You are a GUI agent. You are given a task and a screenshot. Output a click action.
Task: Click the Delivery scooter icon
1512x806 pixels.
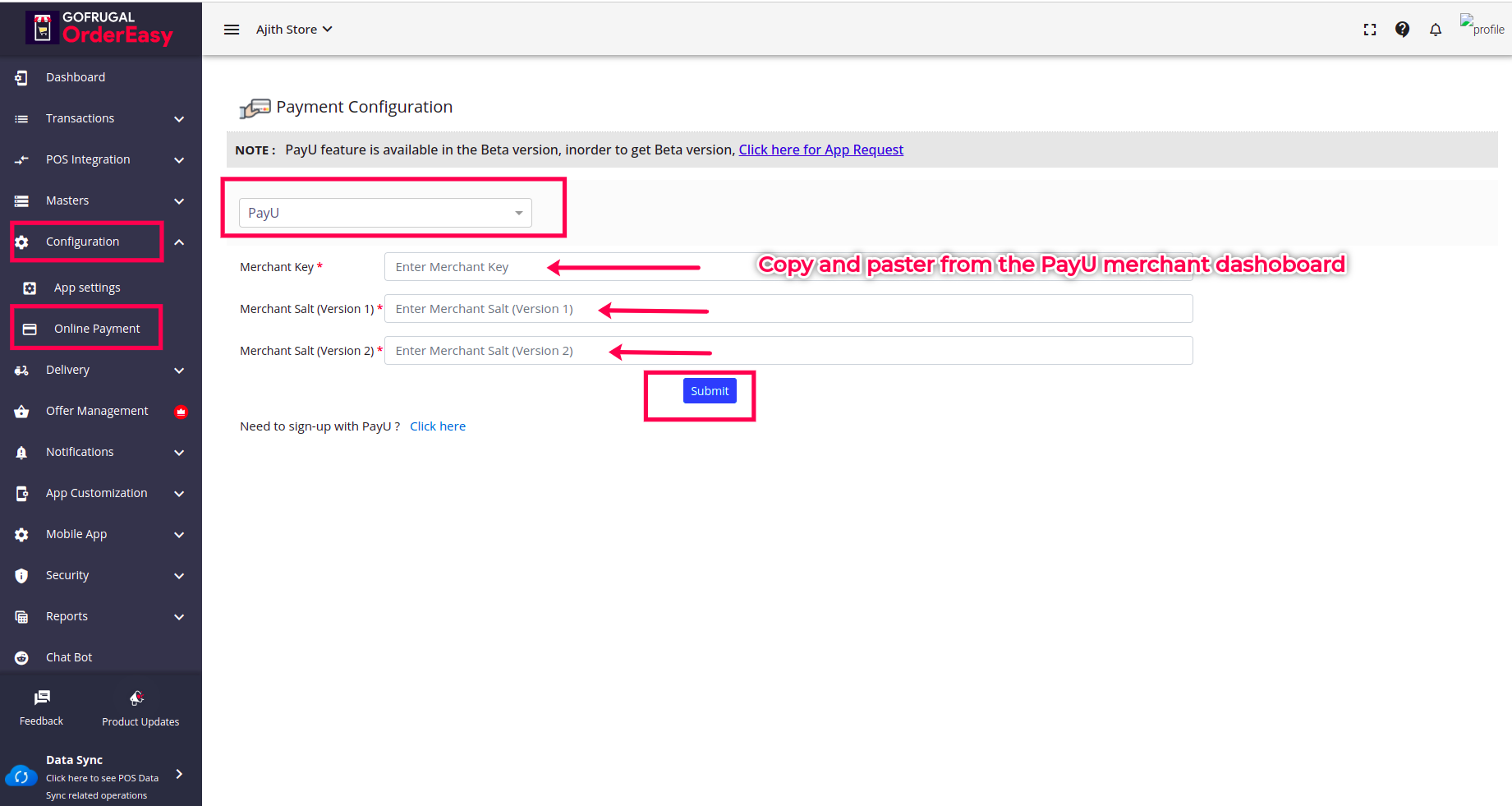pos(21,371)
